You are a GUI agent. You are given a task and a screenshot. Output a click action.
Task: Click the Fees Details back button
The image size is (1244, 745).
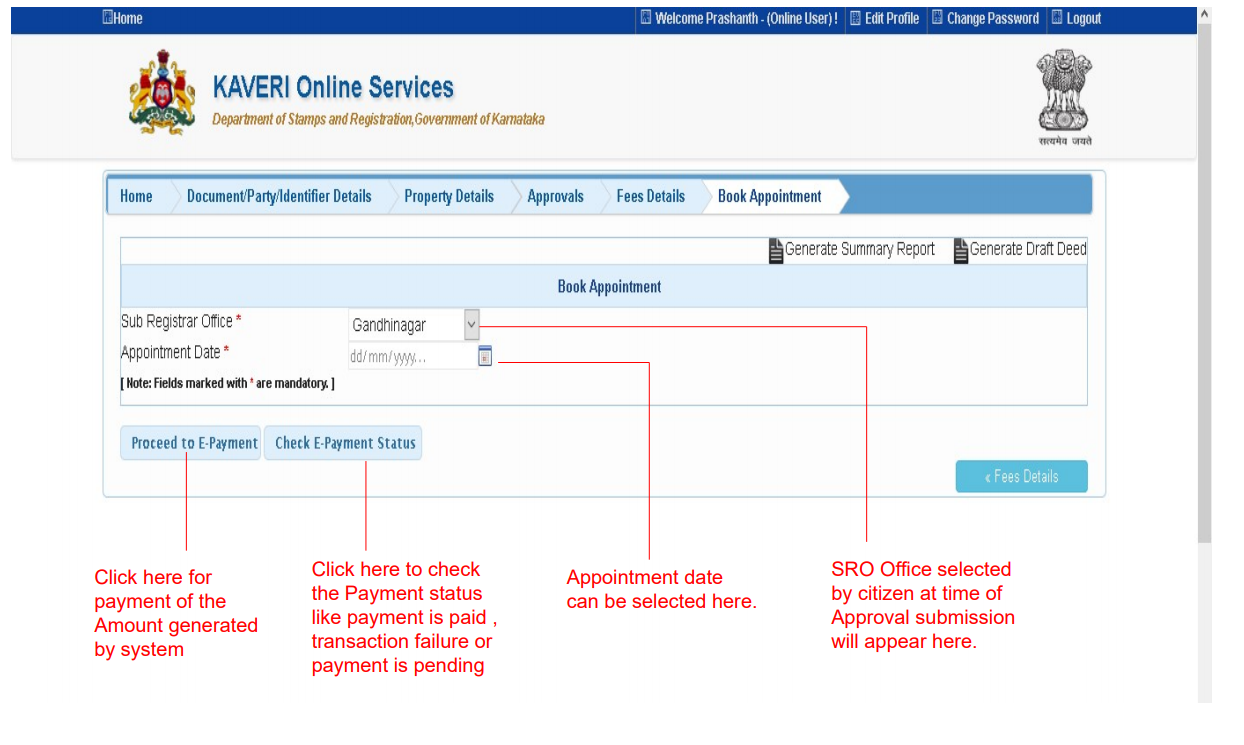(x=1021, y=476)
